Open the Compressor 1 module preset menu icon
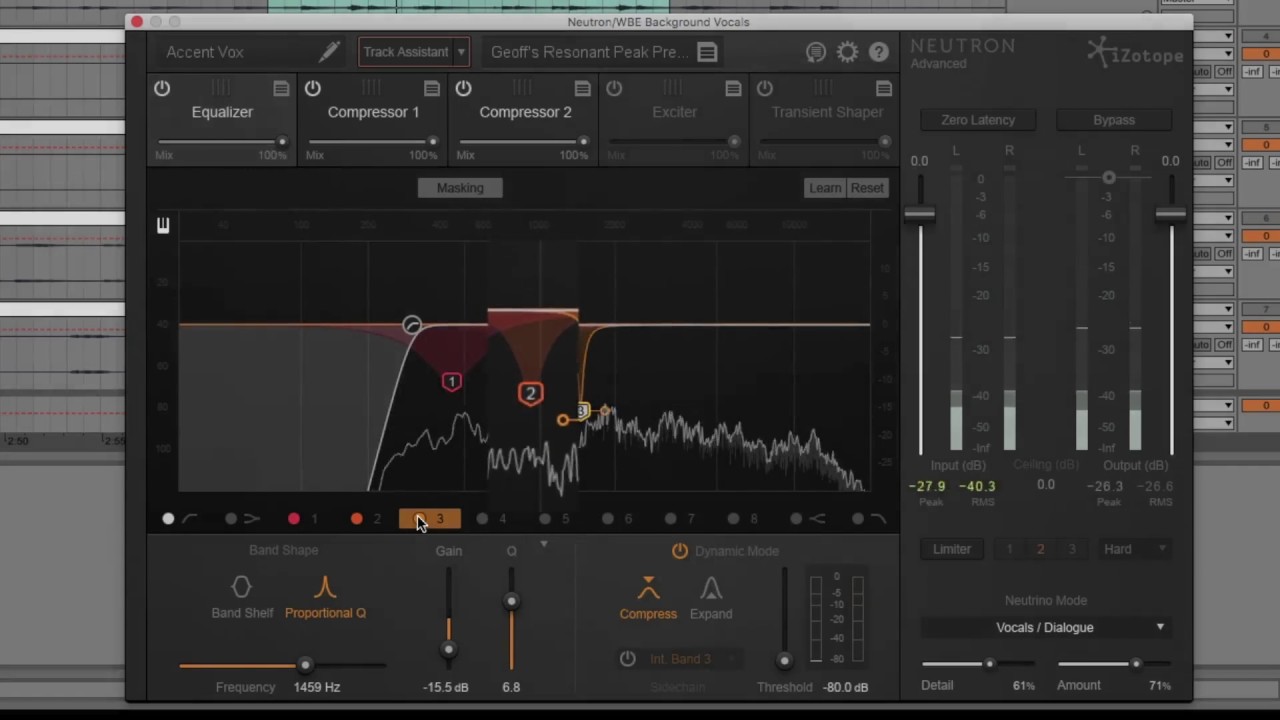The width and height of the screenshot is (1280, 720). 432,89
